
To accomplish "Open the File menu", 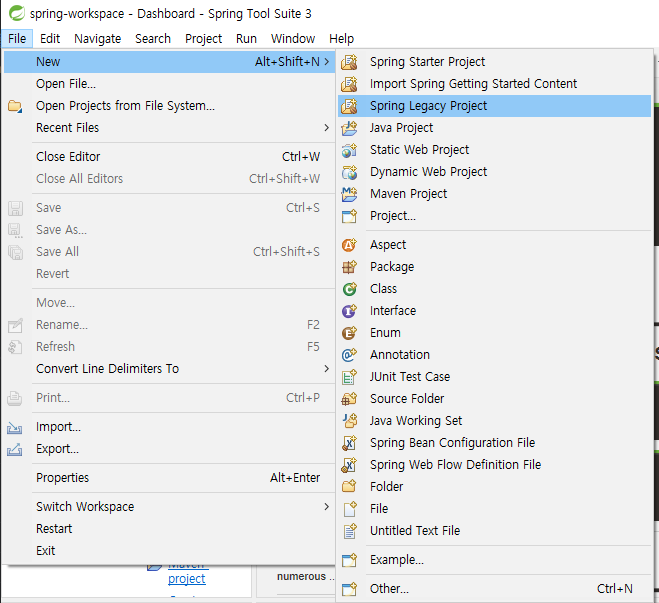I will coord(17,39).
